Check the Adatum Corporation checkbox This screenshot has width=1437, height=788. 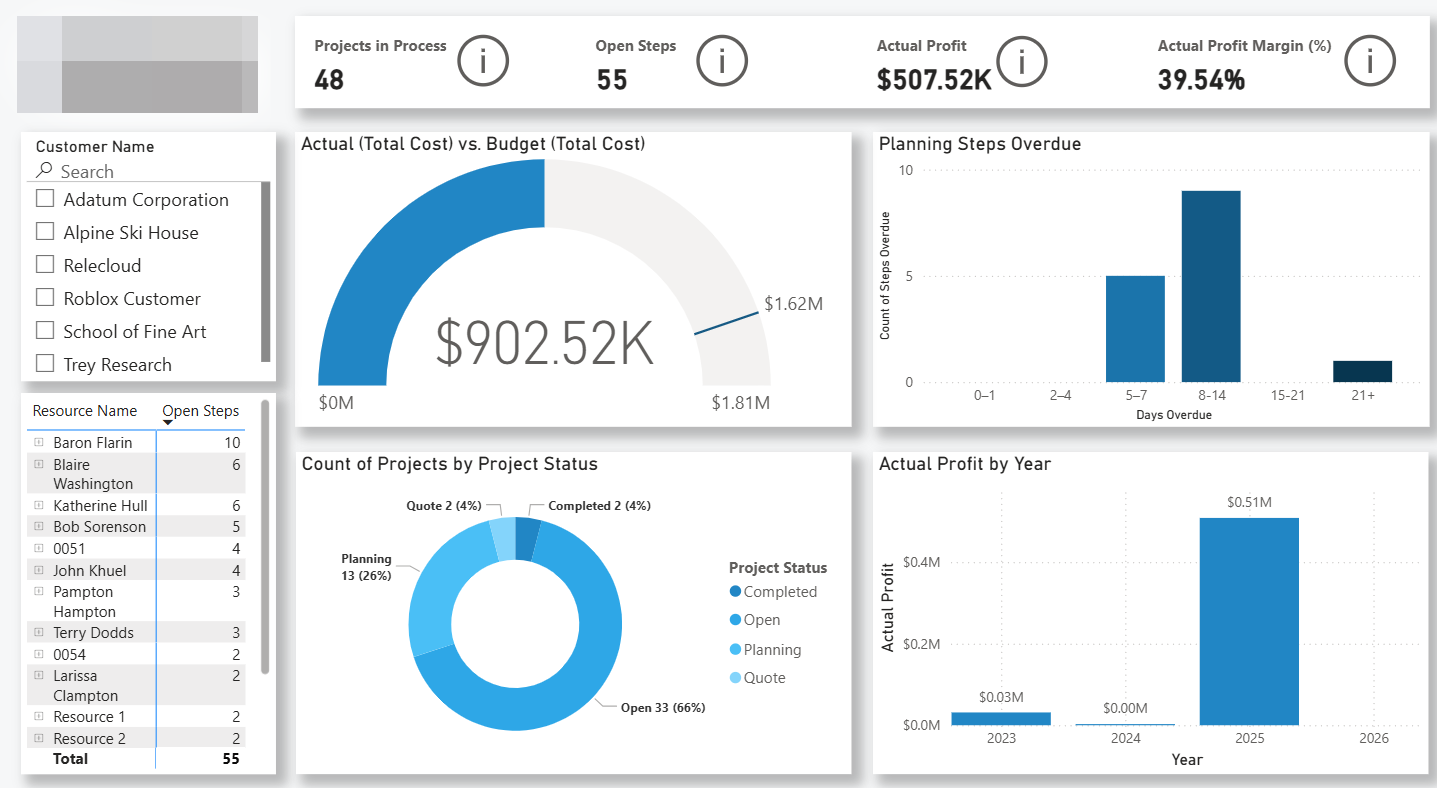point(45,199)
